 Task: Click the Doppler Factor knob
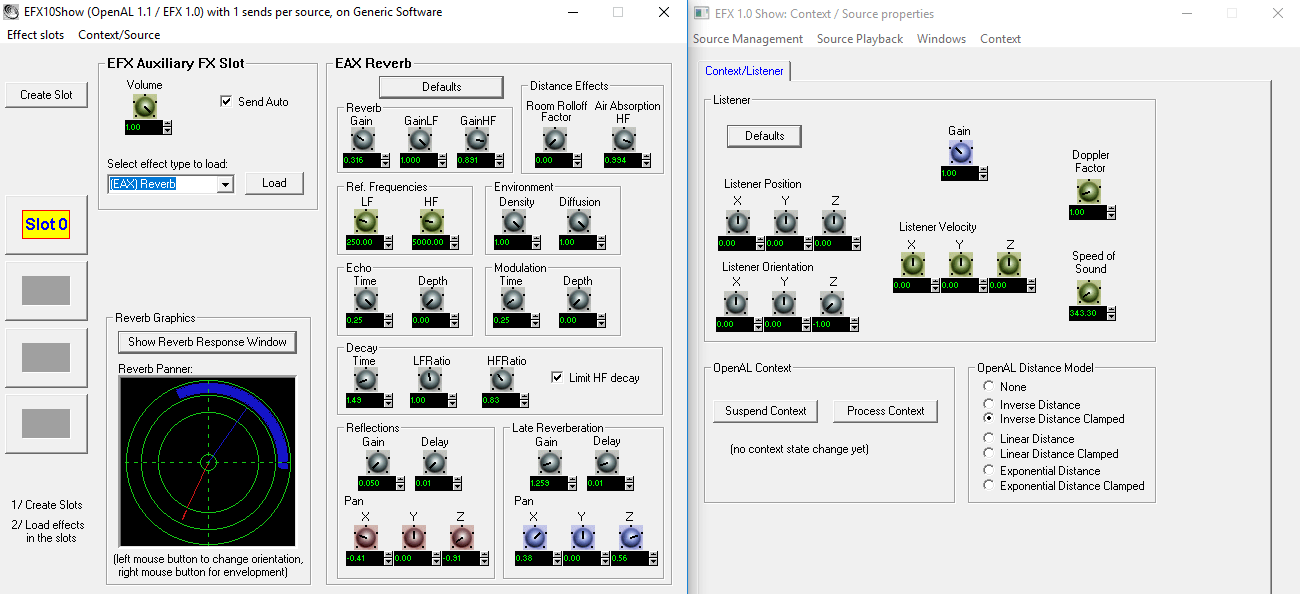[1089, 191]
